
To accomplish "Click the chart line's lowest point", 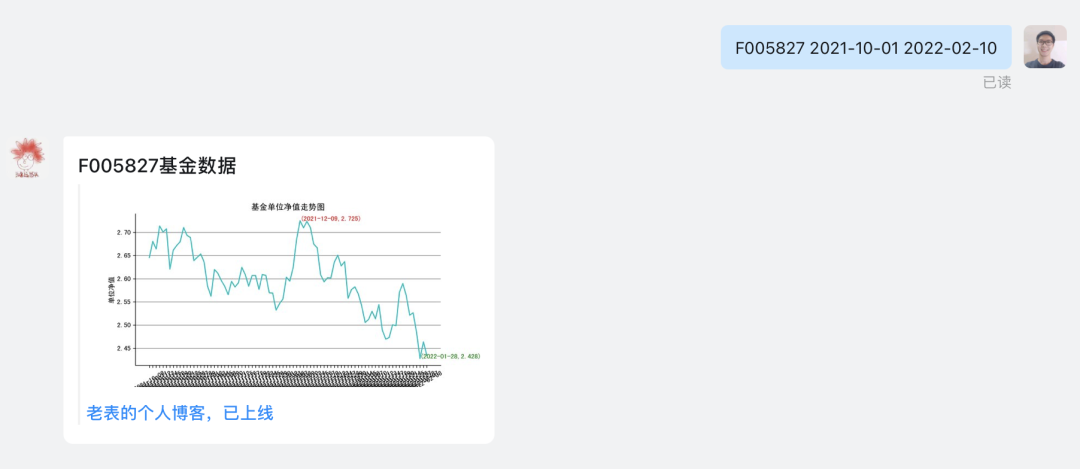I will point(420,357).
